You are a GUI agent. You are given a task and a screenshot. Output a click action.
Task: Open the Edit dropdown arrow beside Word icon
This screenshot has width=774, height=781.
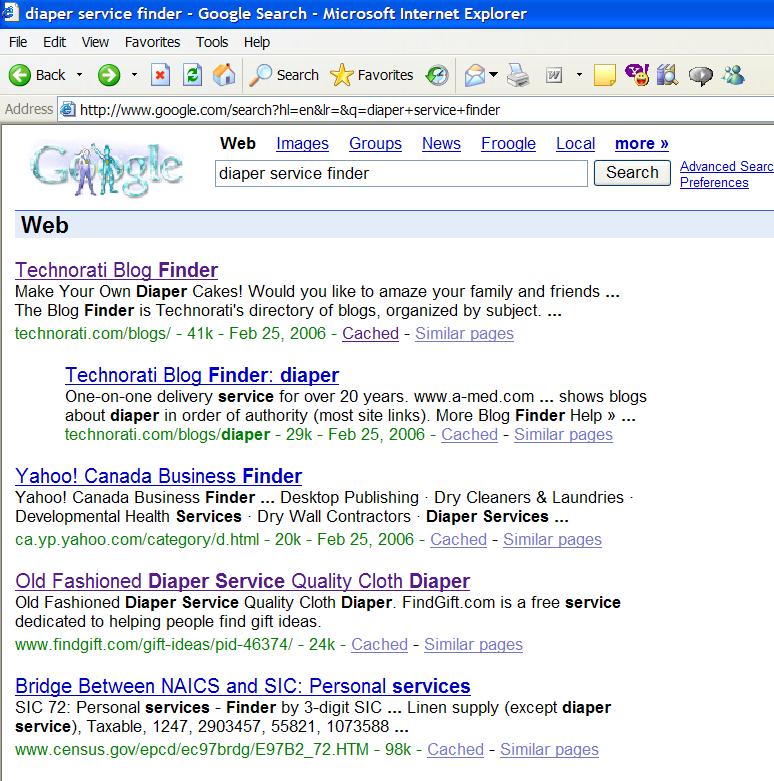point(579,75)
